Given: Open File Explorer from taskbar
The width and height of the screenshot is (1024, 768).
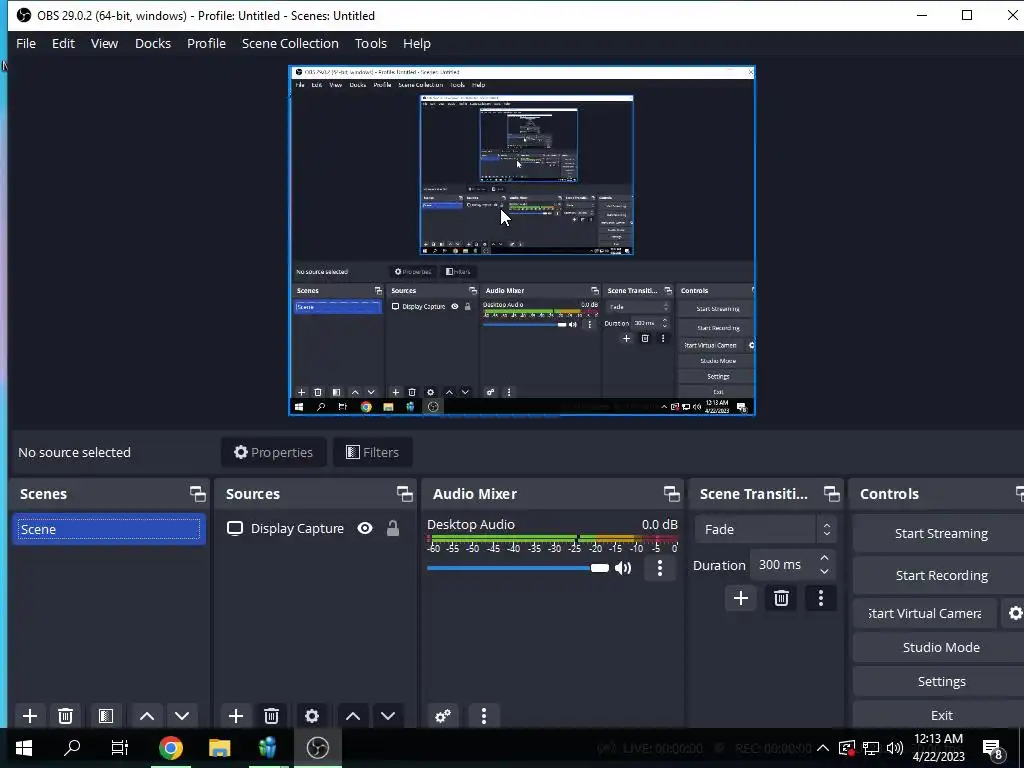Looking at the screenshot, I should (219, 748).
